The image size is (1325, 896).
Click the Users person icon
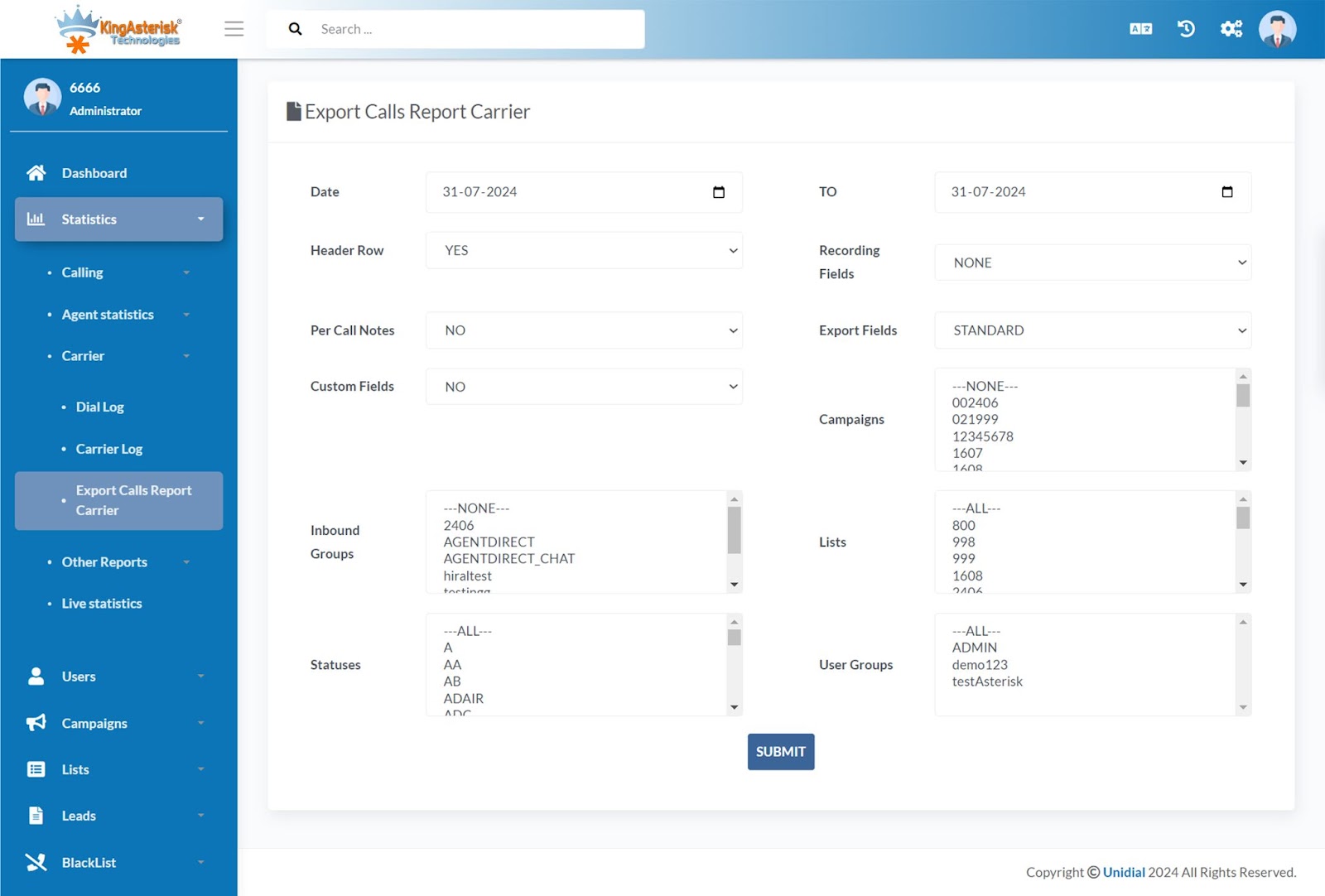pos(36,677)
